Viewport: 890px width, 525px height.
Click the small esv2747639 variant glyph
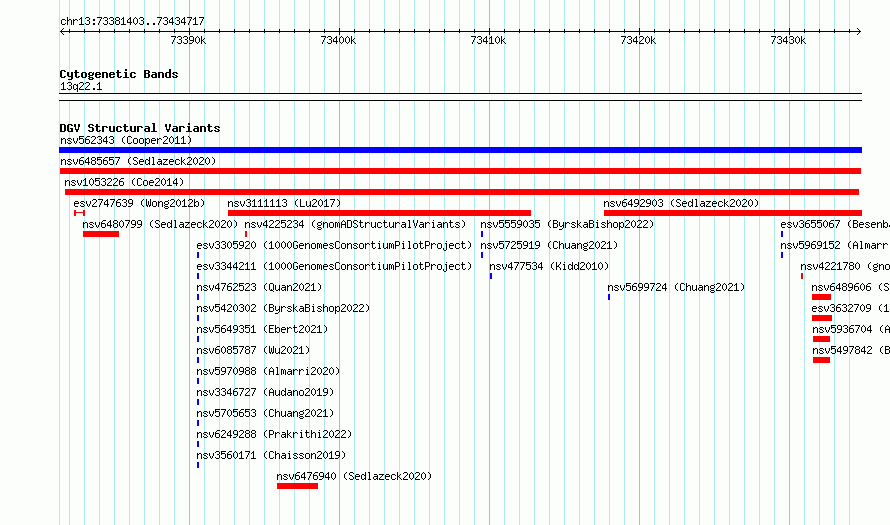[79, 213]
